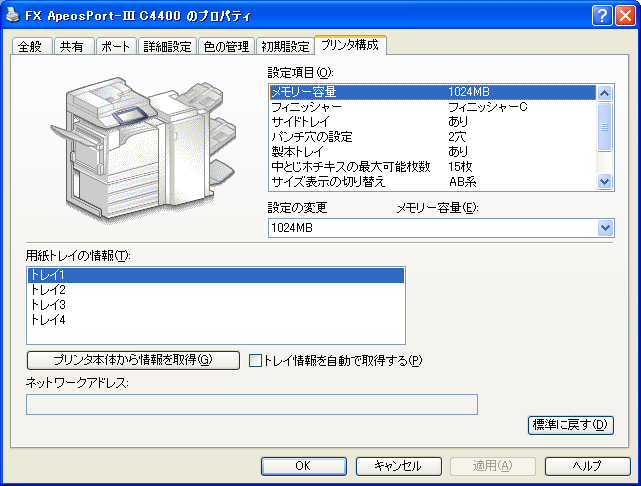The width and height of the screenshot is (641, 486).
Task: Click the settings list scrollbar thumb
Action: pyautogui.click(x=605, y=127)
